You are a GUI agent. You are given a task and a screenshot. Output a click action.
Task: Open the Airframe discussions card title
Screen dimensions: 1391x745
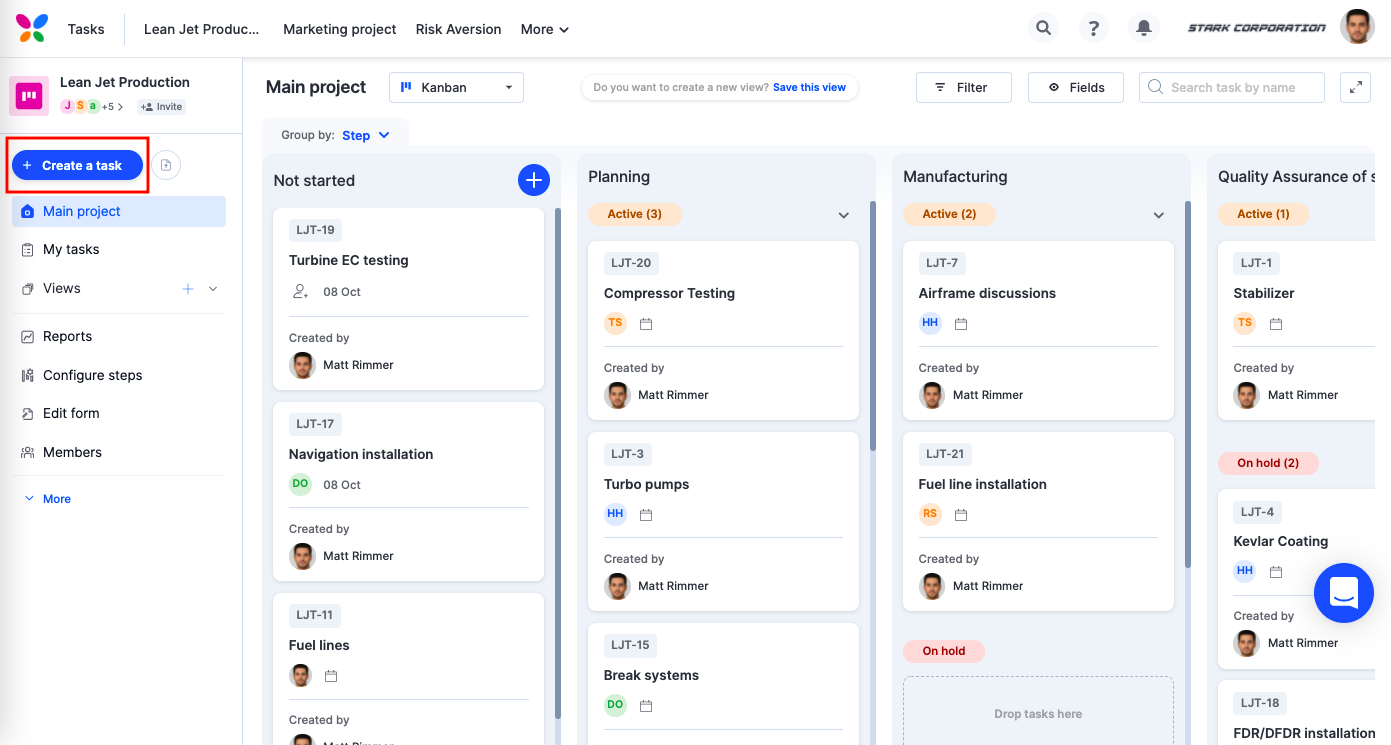tap(987, 293)
